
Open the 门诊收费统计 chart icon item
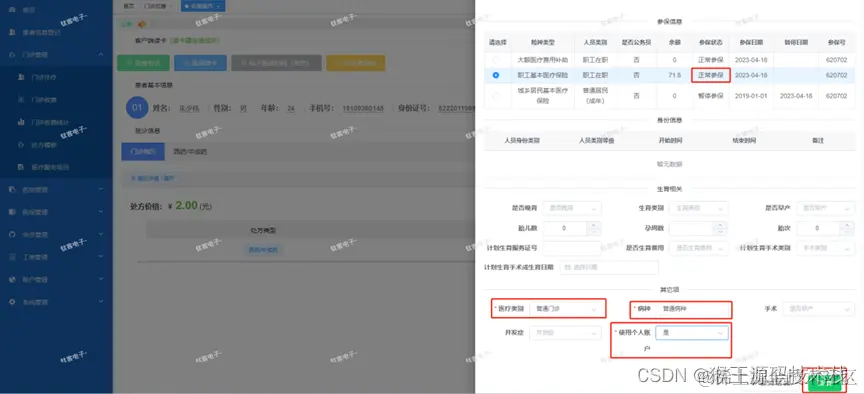20,122
